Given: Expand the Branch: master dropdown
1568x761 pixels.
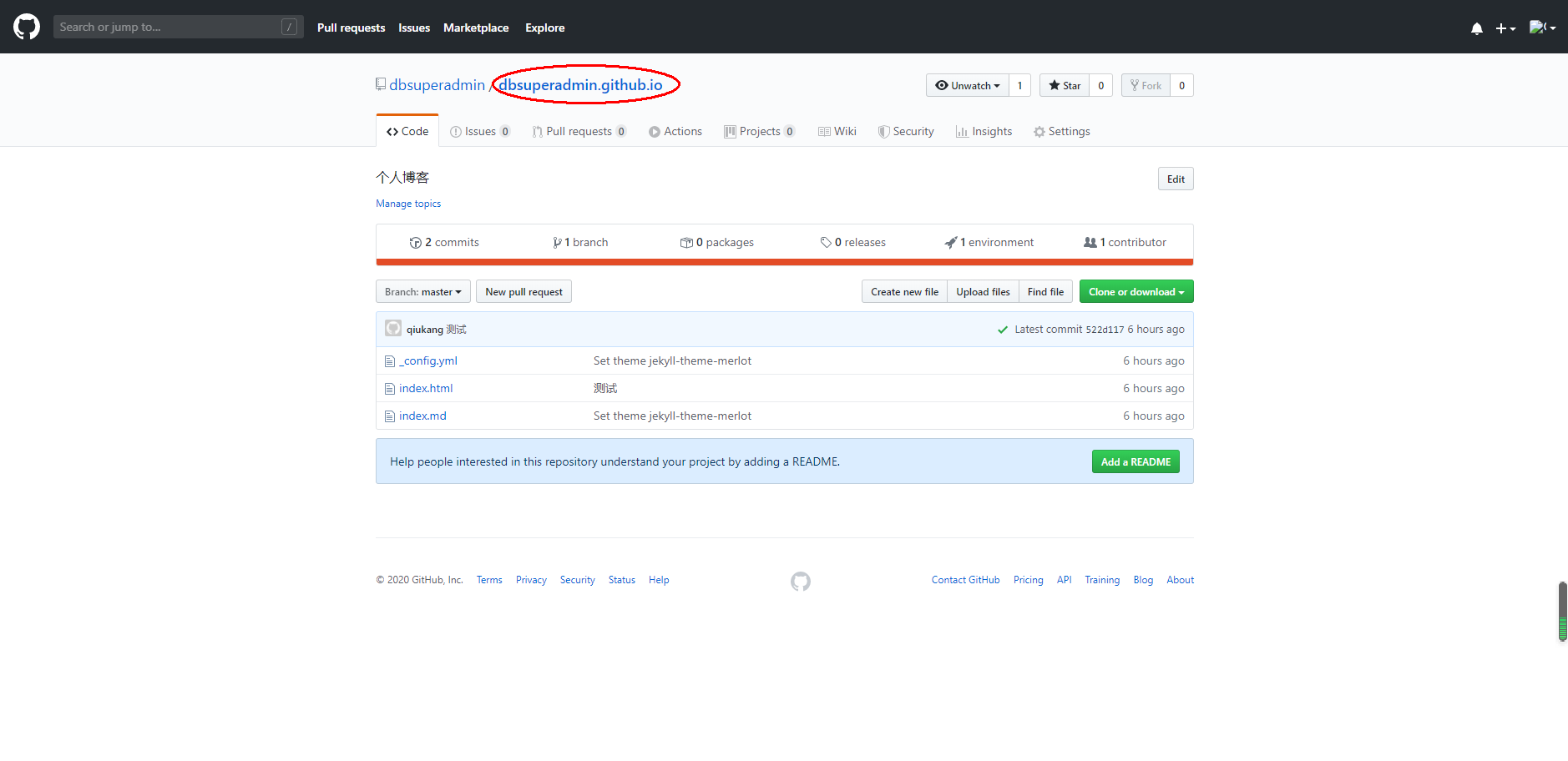Looking at the screenshot, I should pyautogui.click(x=423, y=291).
